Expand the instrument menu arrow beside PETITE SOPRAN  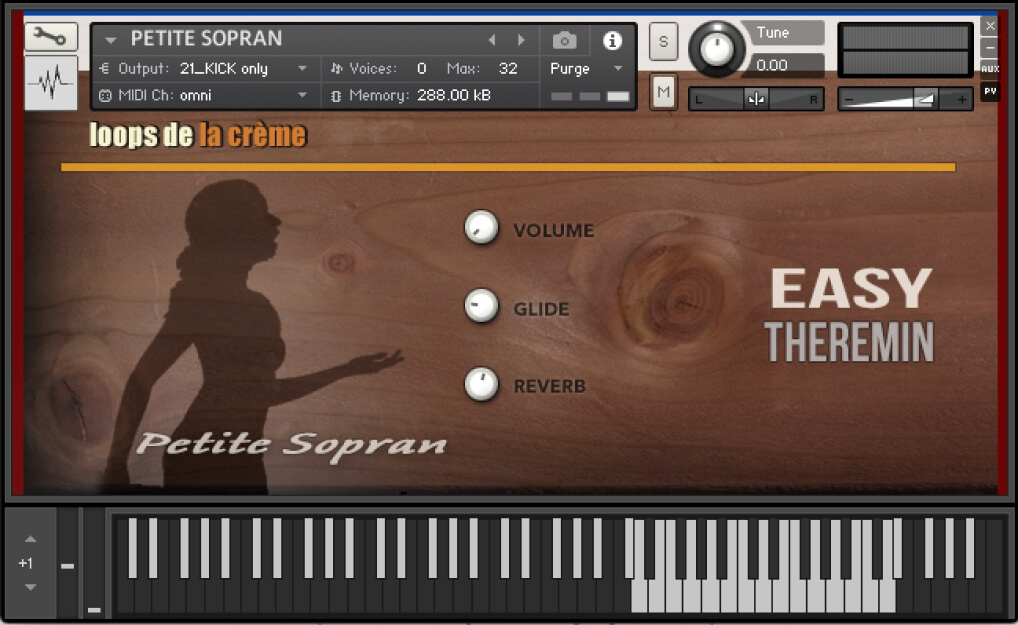110,40
